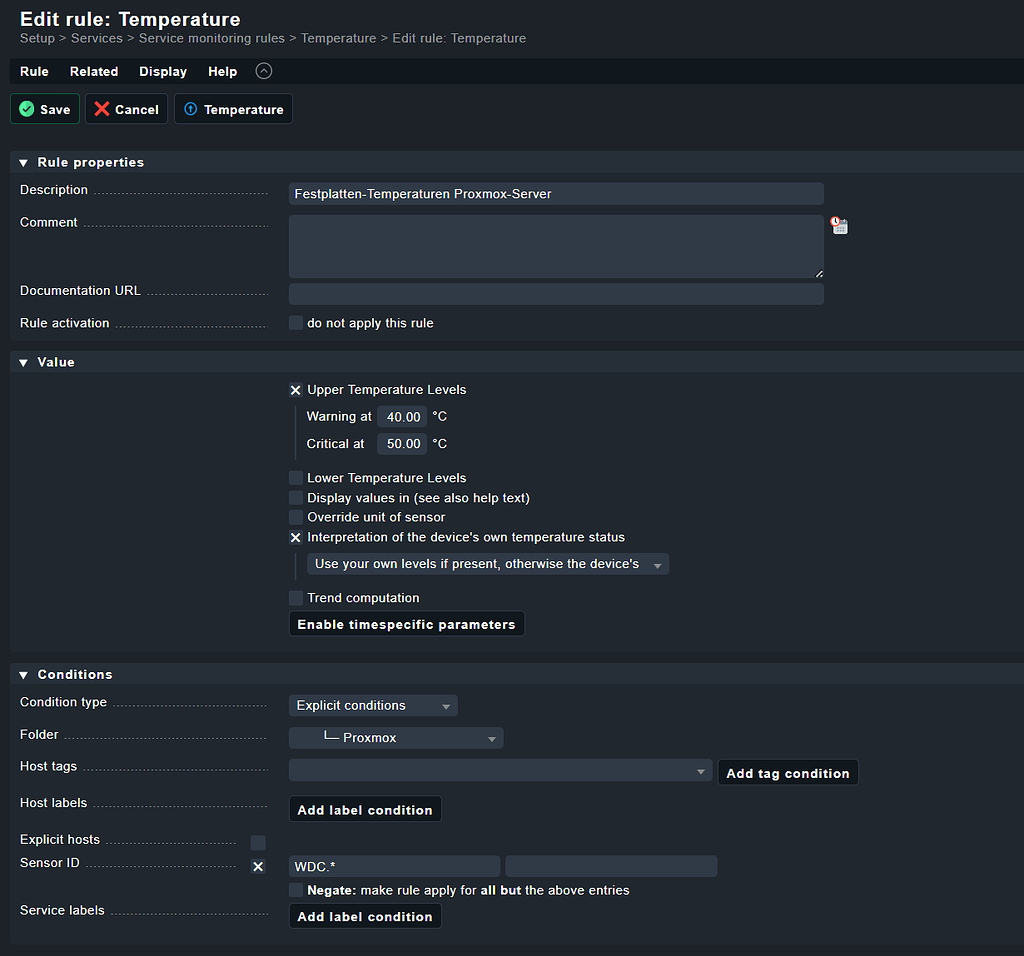Click the red X Cancel icon
This screenshot has width=1024, height=956.
102,109
